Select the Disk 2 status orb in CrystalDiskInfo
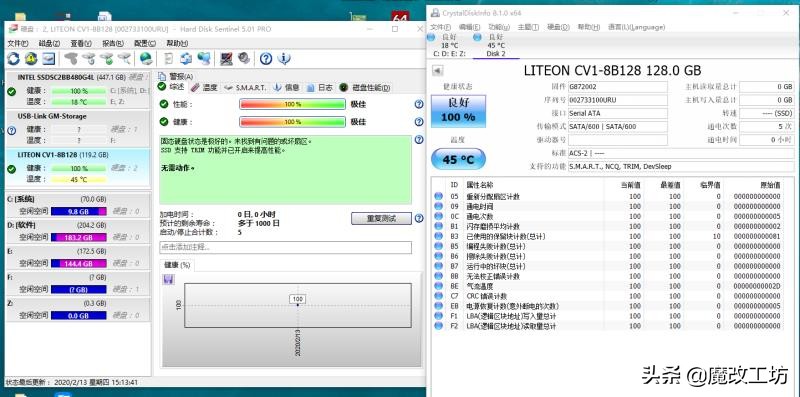 (x=478, y=37)
